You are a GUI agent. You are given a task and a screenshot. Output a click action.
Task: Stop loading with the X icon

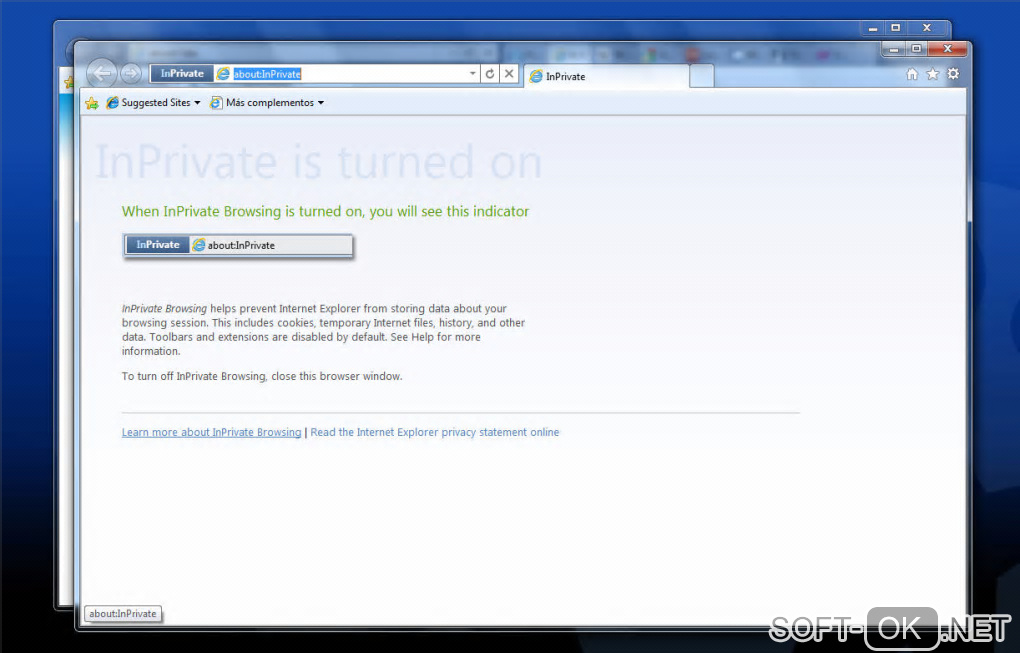[509, 74]
